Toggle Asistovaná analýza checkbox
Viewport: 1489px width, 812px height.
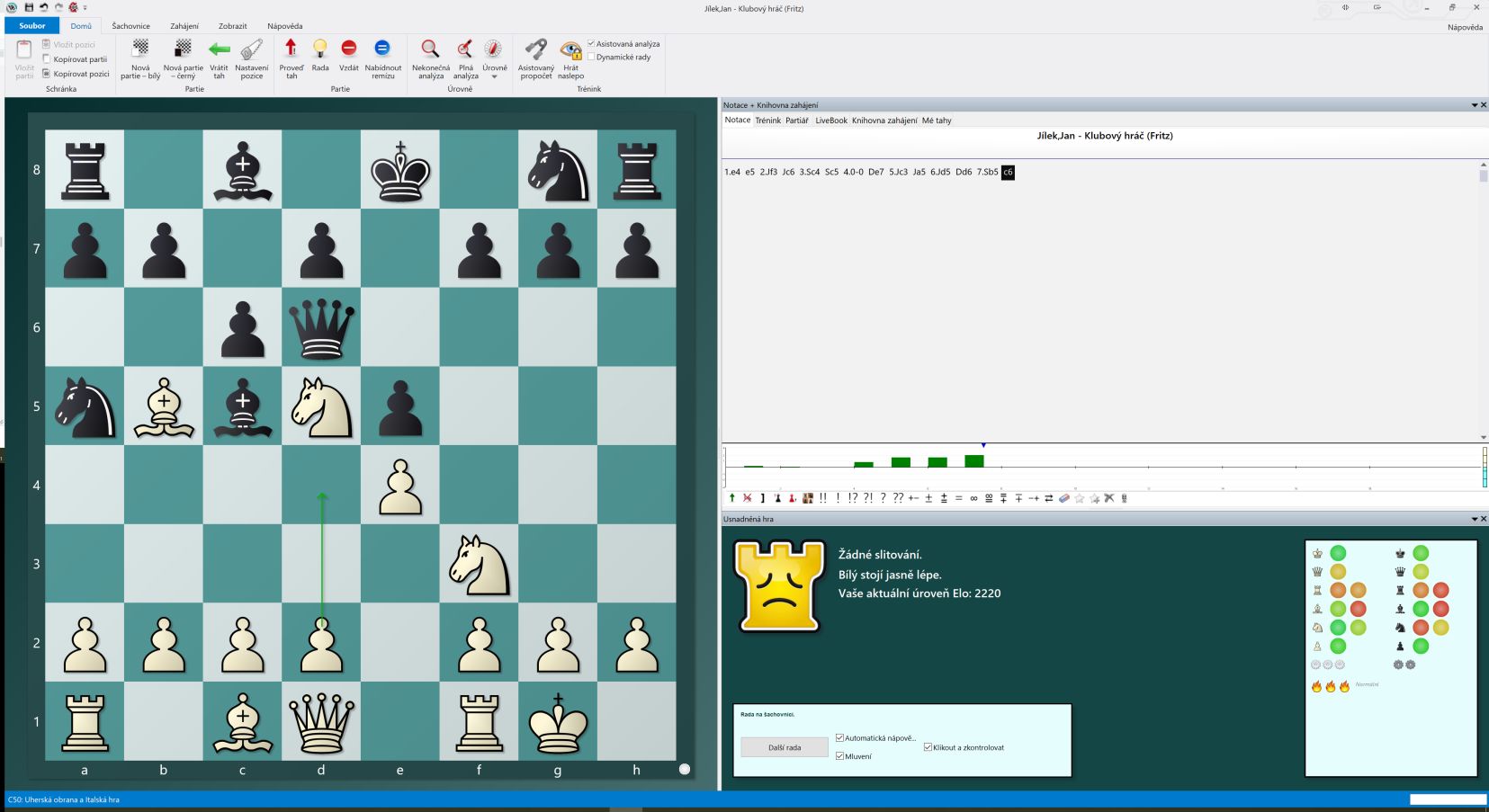591,43
